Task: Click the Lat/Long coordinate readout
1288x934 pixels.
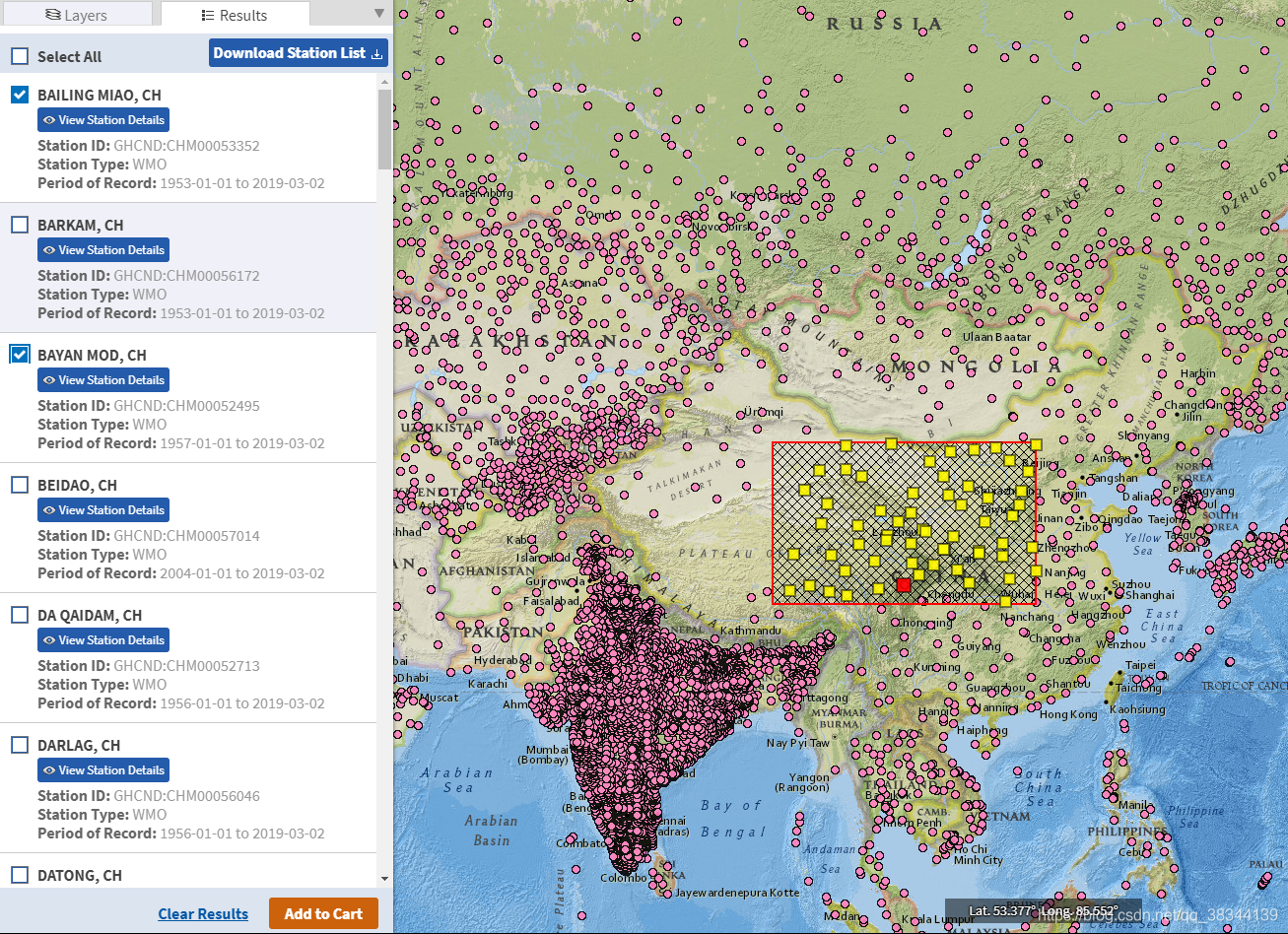Action: 1044,910
